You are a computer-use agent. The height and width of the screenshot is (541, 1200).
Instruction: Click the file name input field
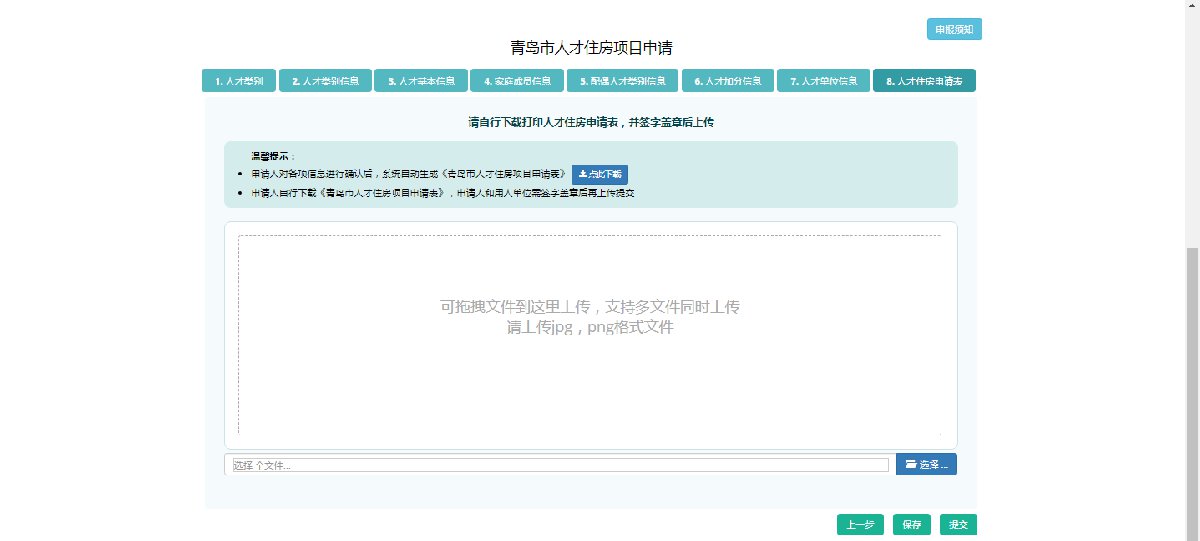pos(560,465)
